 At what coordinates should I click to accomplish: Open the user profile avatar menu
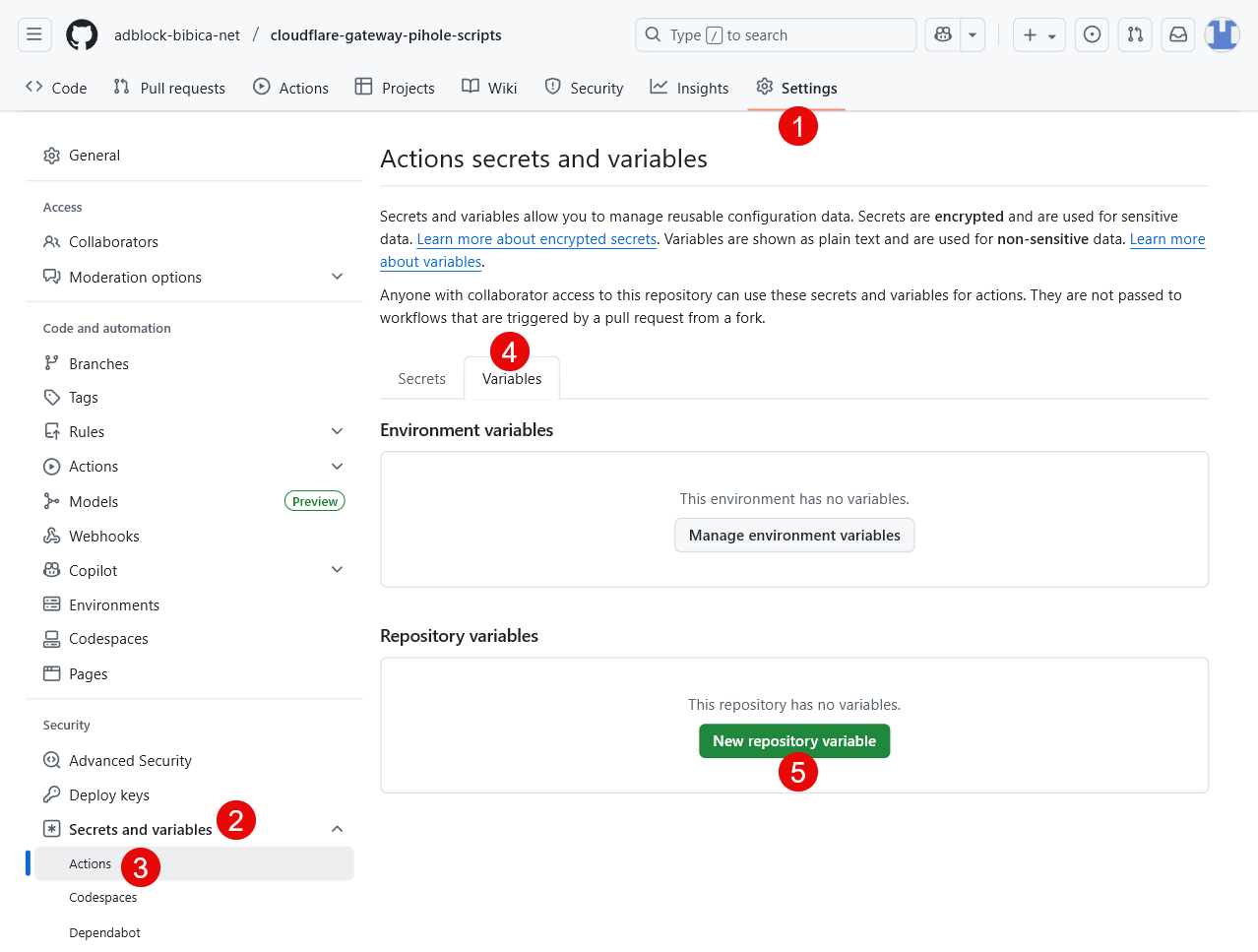click(x=1222, y=34)
